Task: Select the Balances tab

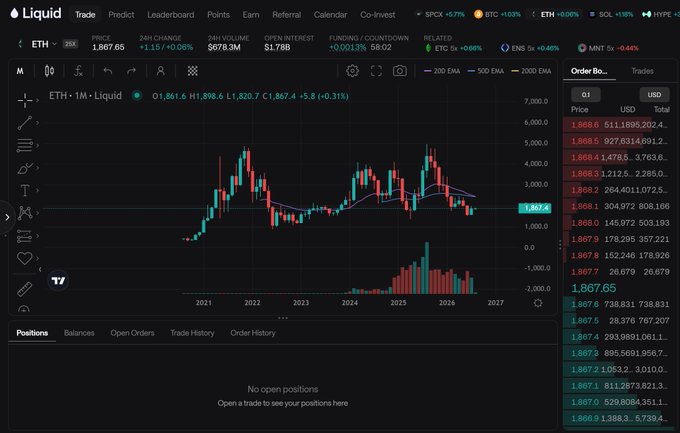Action: tap(79, 333)
